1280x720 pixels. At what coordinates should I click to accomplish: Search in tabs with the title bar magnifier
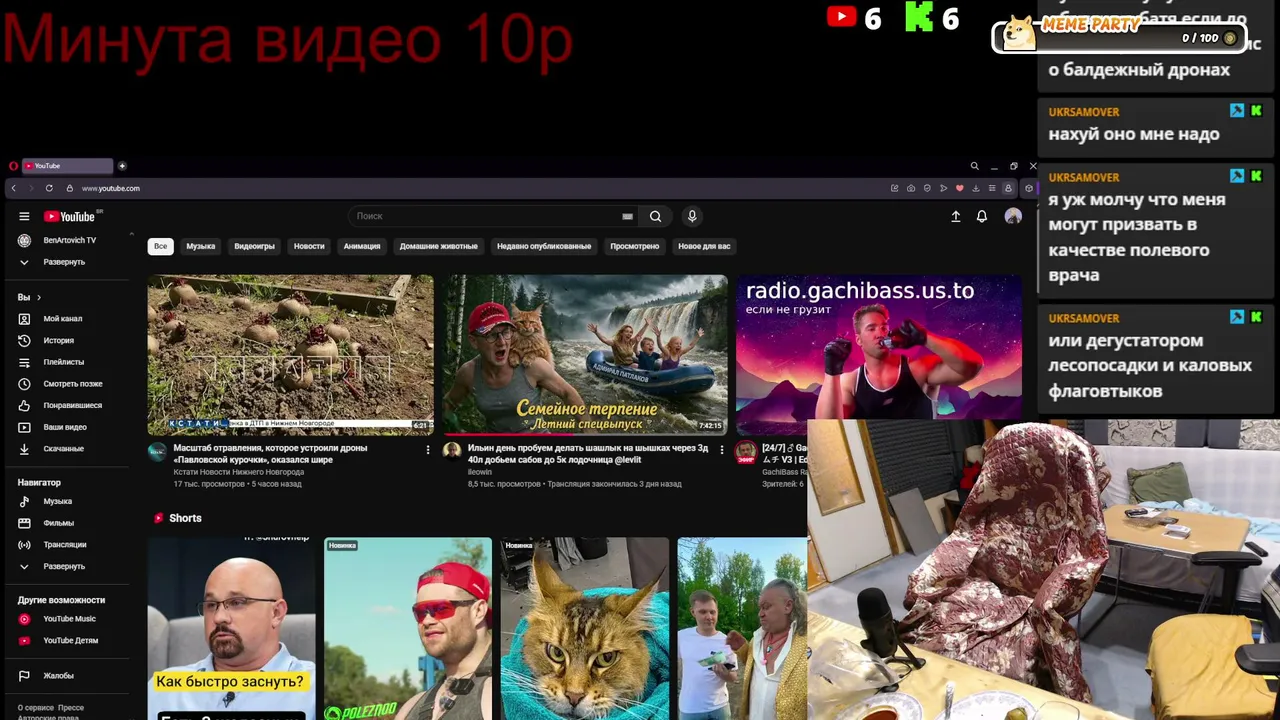pyautogui.click(x=974, y=166)
